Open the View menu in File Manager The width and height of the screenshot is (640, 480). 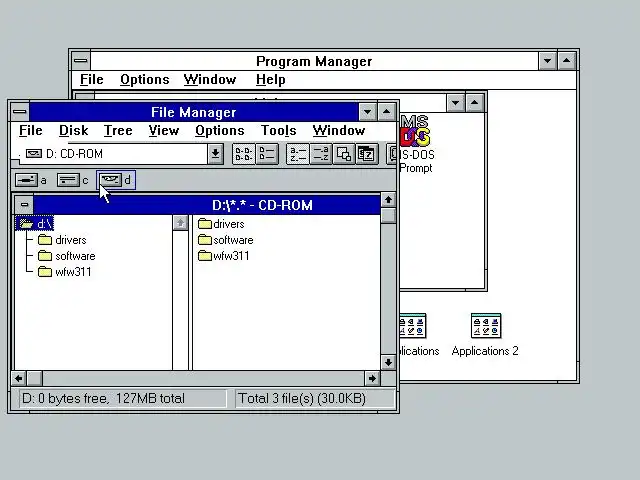(x=164, y=131)
